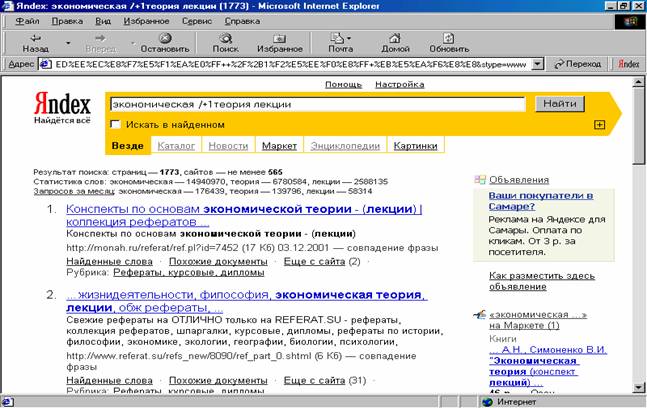The height and width of the screenshot is (408, 647).
Task: Click the vertical scrollbar down arrow
Action: tap(638, 387)
